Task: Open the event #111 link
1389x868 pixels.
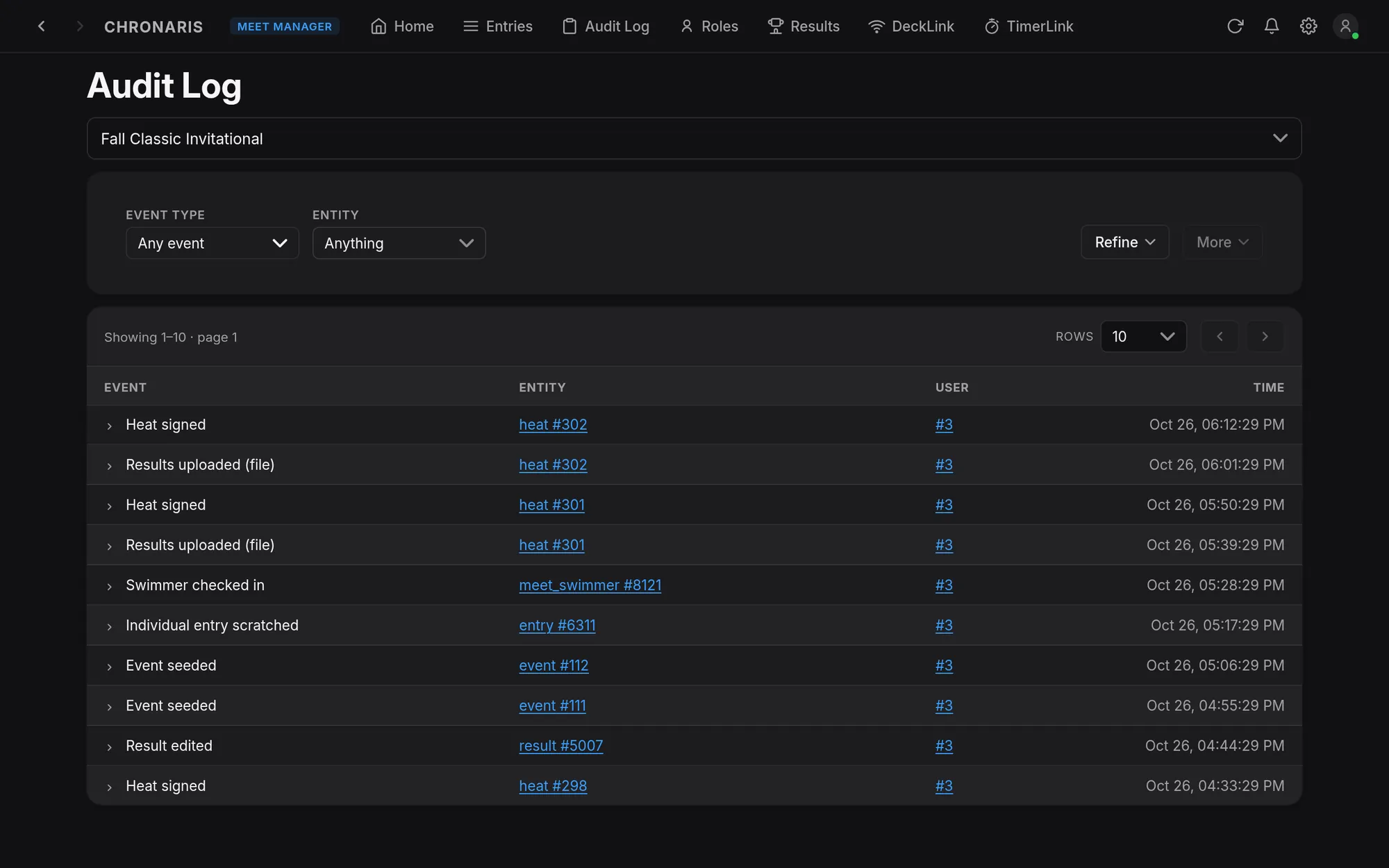Action: click(552, 706)
